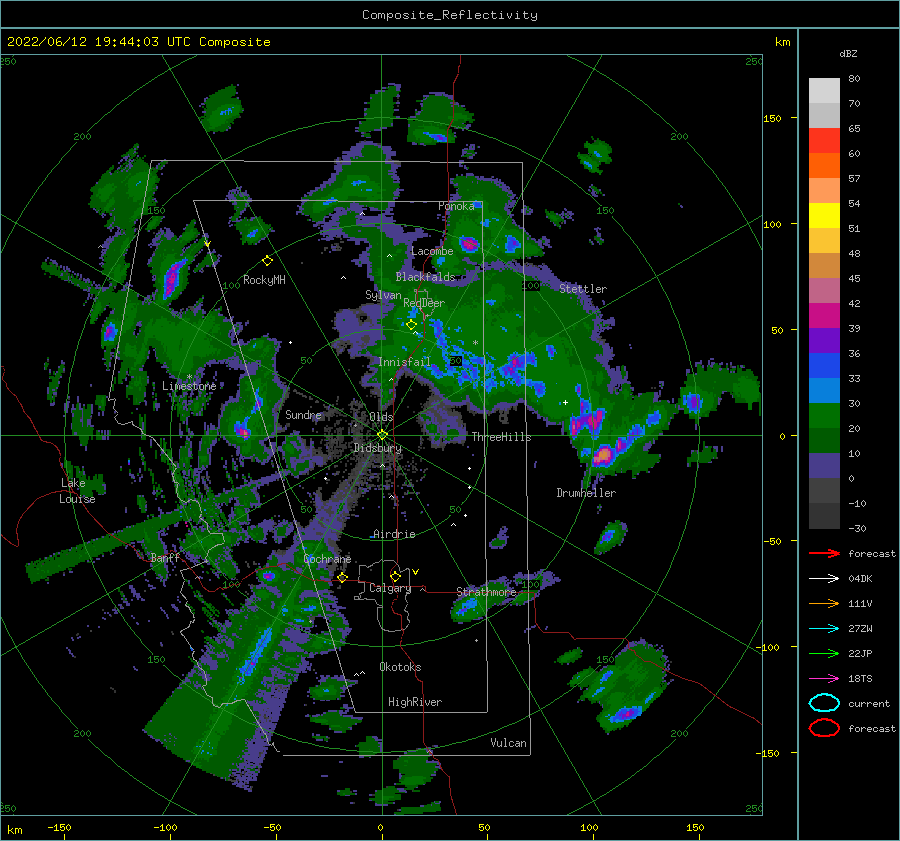Click the orange 111V arrow legend icon
Image resolution: width=900 pixels, height=841 pixels.
[x=824, y=603]
